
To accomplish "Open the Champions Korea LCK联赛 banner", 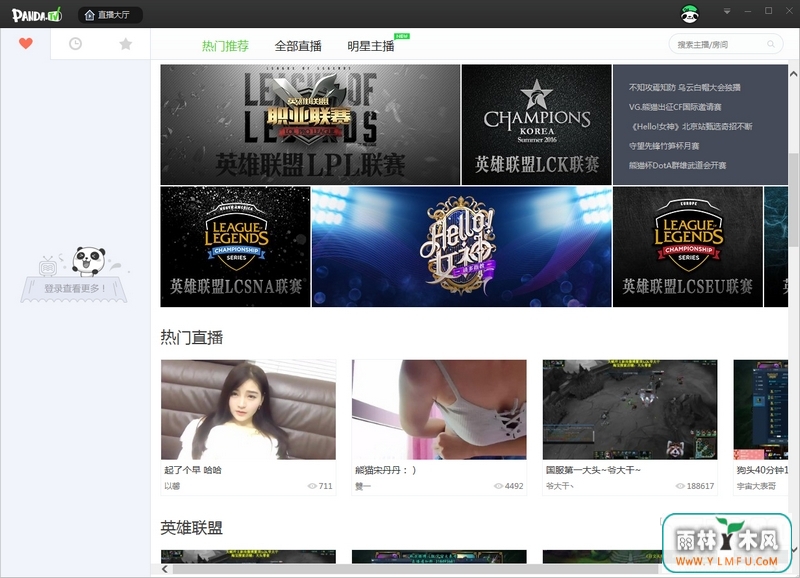I will [536, 124].
